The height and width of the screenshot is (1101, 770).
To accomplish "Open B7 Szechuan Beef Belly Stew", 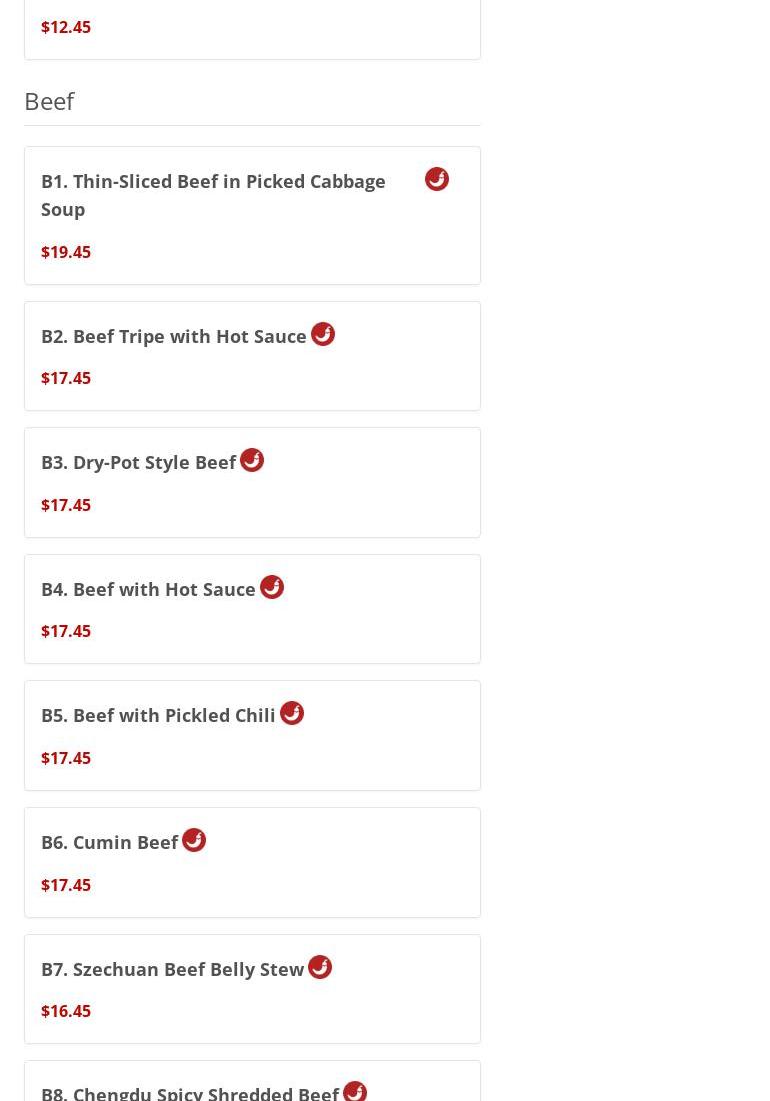I will point(172,970).
